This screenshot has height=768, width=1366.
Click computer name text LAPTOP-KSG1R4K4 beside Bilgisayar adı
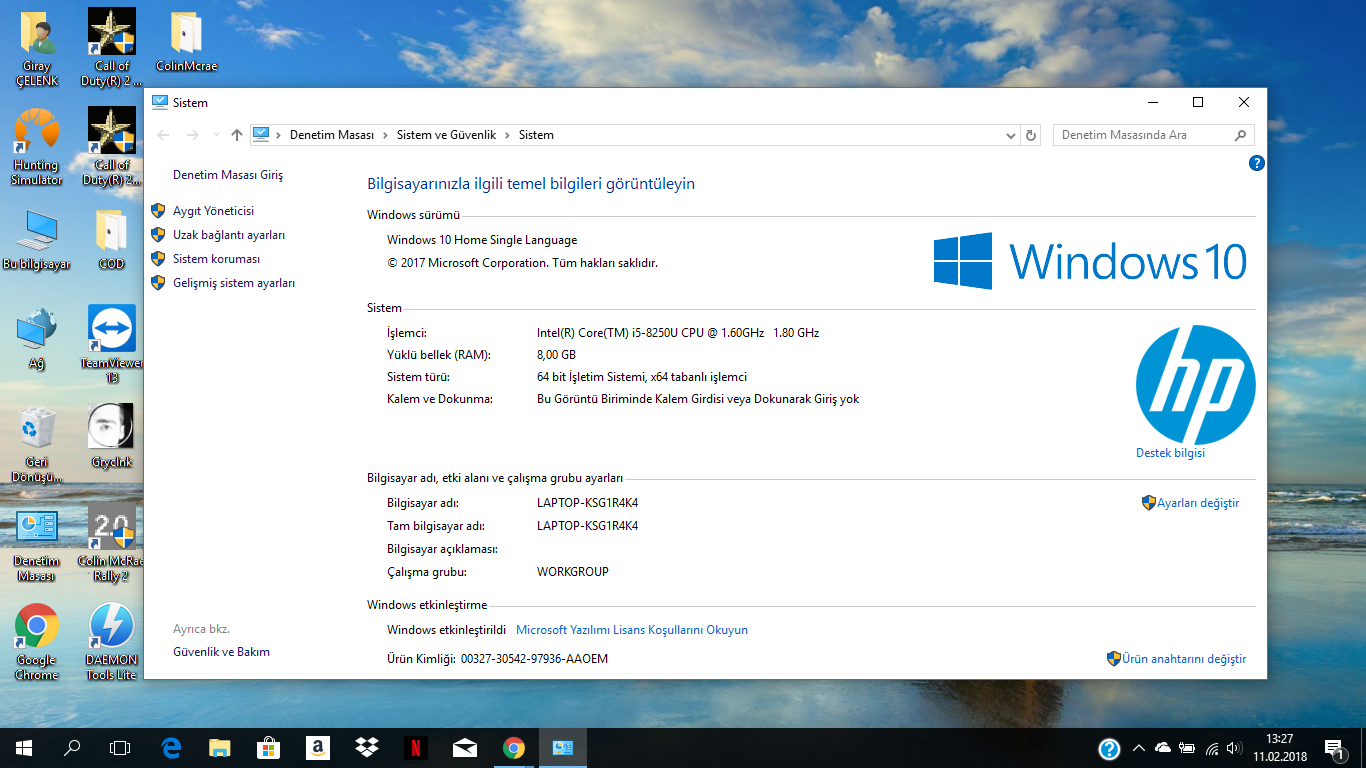(587, 503)
